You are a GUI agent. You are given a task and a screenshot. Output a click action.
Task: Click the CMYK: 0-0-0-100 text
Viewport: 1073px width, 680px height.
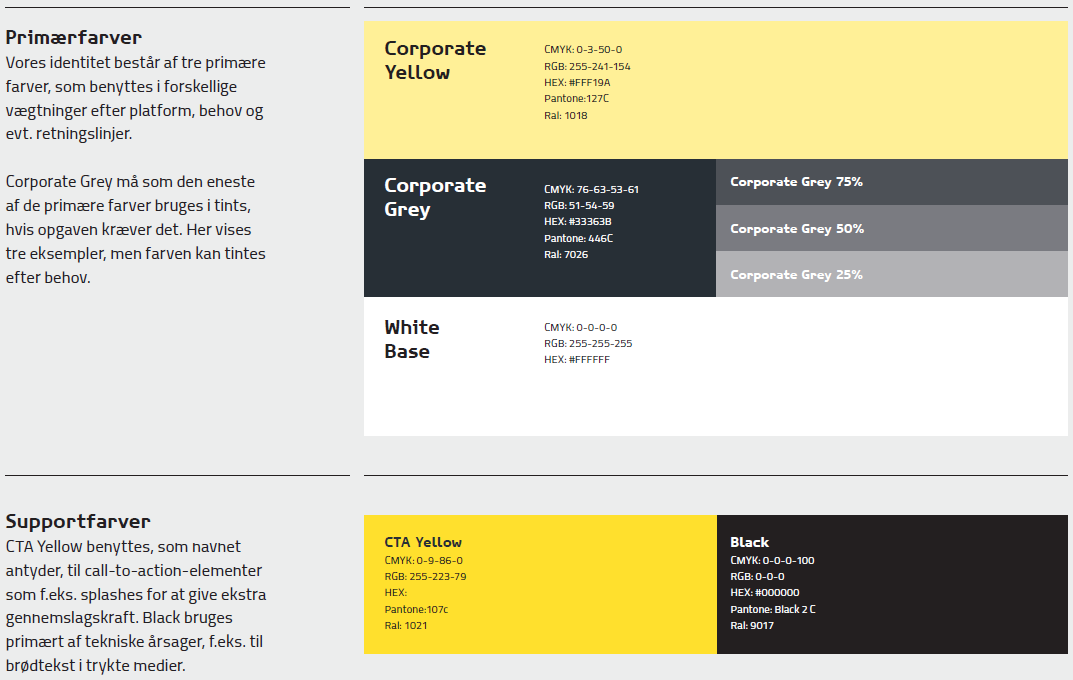(x=772, y=560)
